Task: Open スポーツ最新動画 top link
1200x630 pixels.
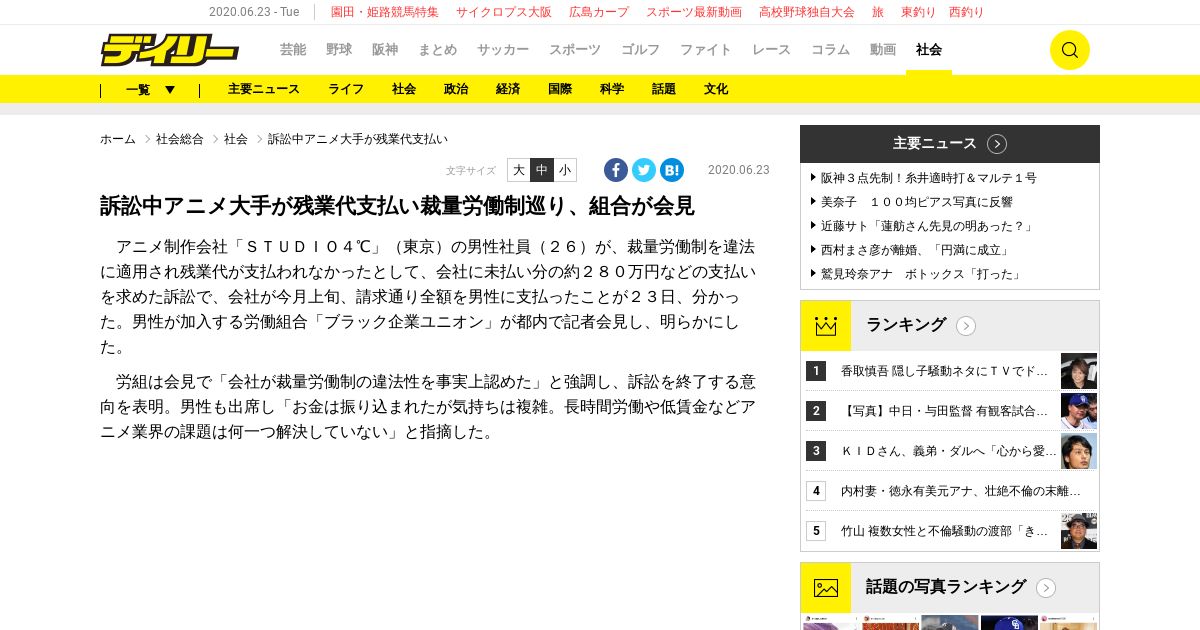Action: point(694,12)
